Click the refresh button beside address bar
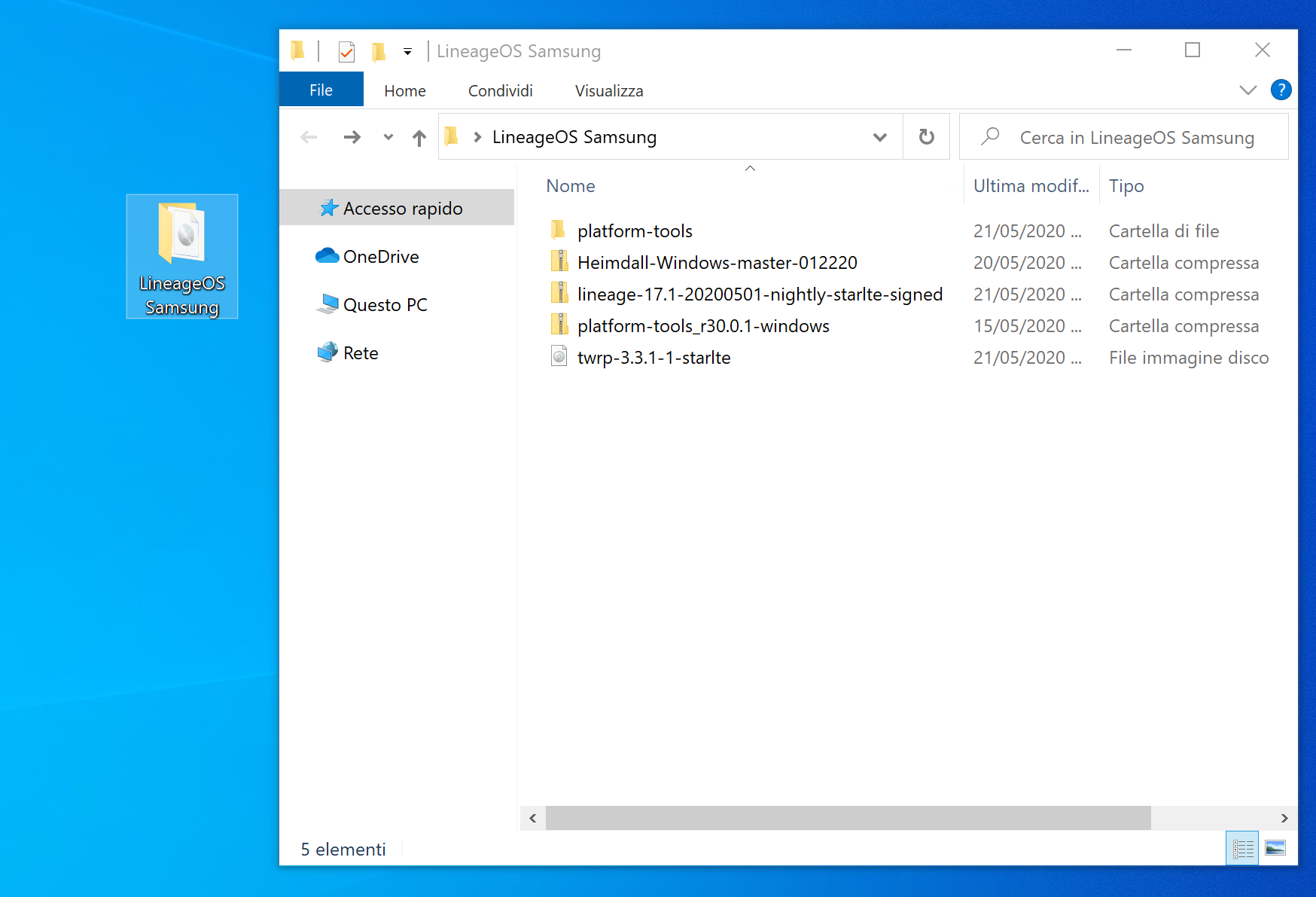 coord(926,137)
